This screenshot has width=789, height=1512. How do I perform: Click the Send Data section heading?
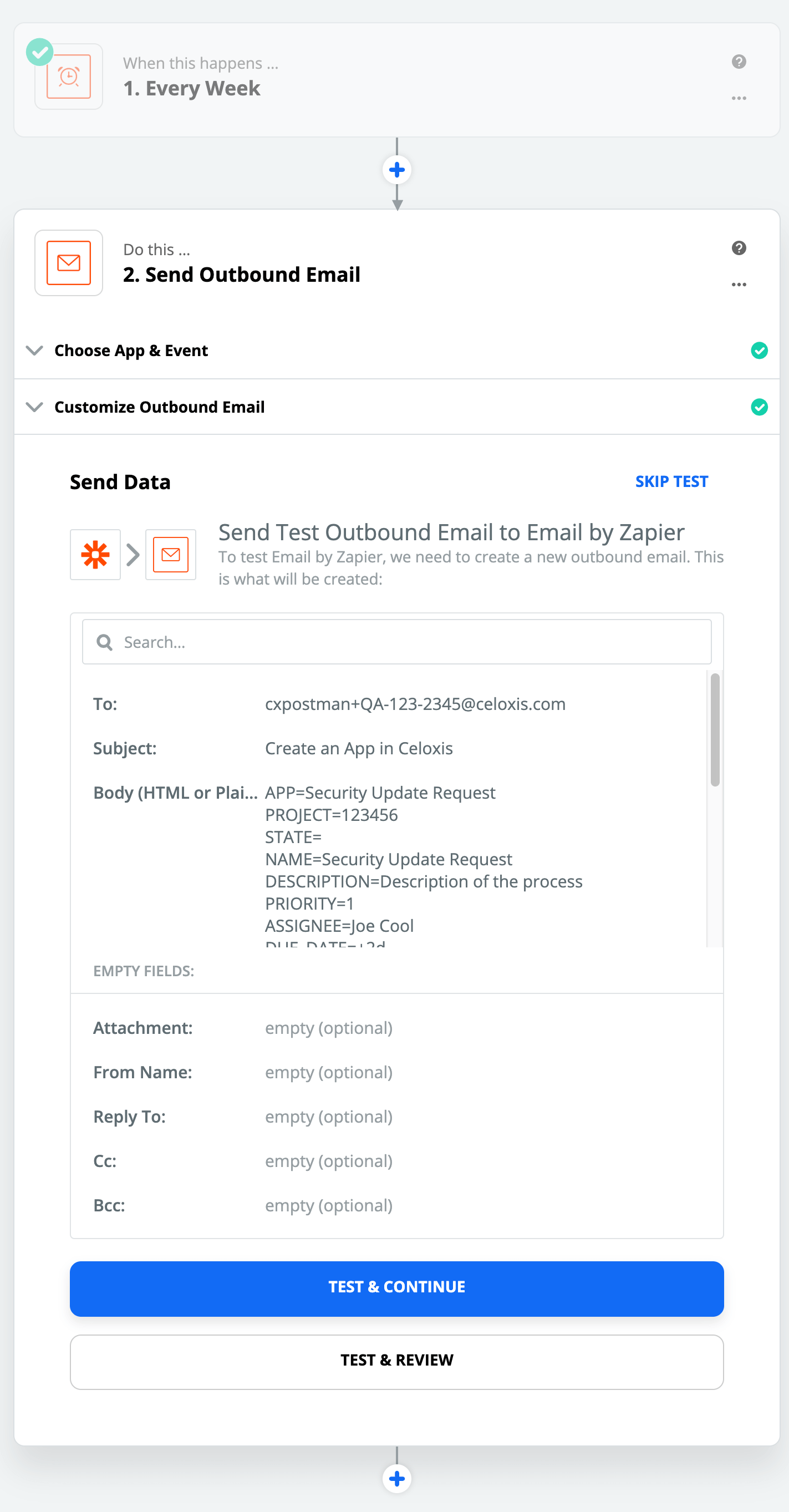[x=120, y=482]
